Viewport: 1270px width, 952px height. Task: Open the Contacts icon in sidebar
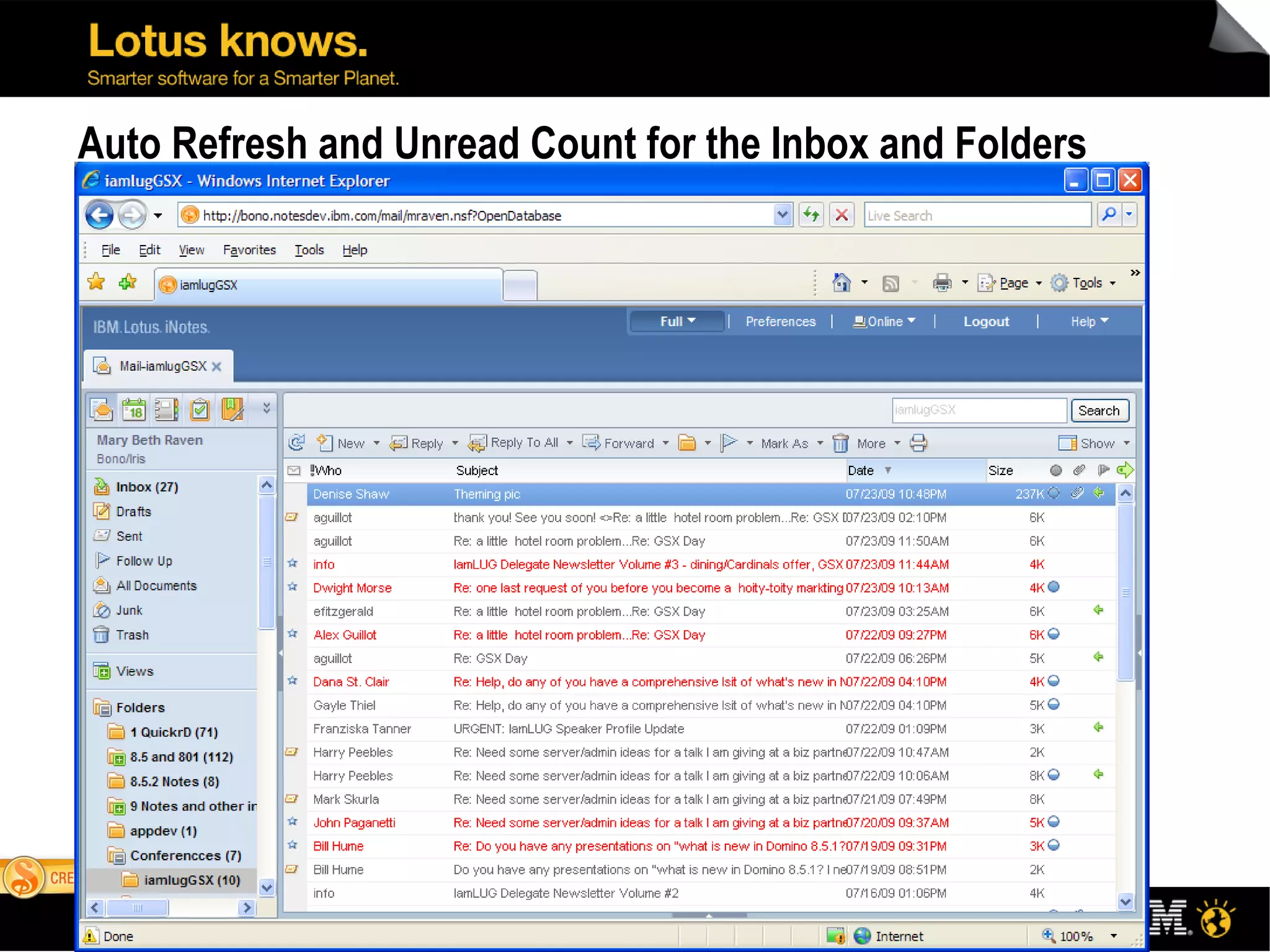click(166, 409)
